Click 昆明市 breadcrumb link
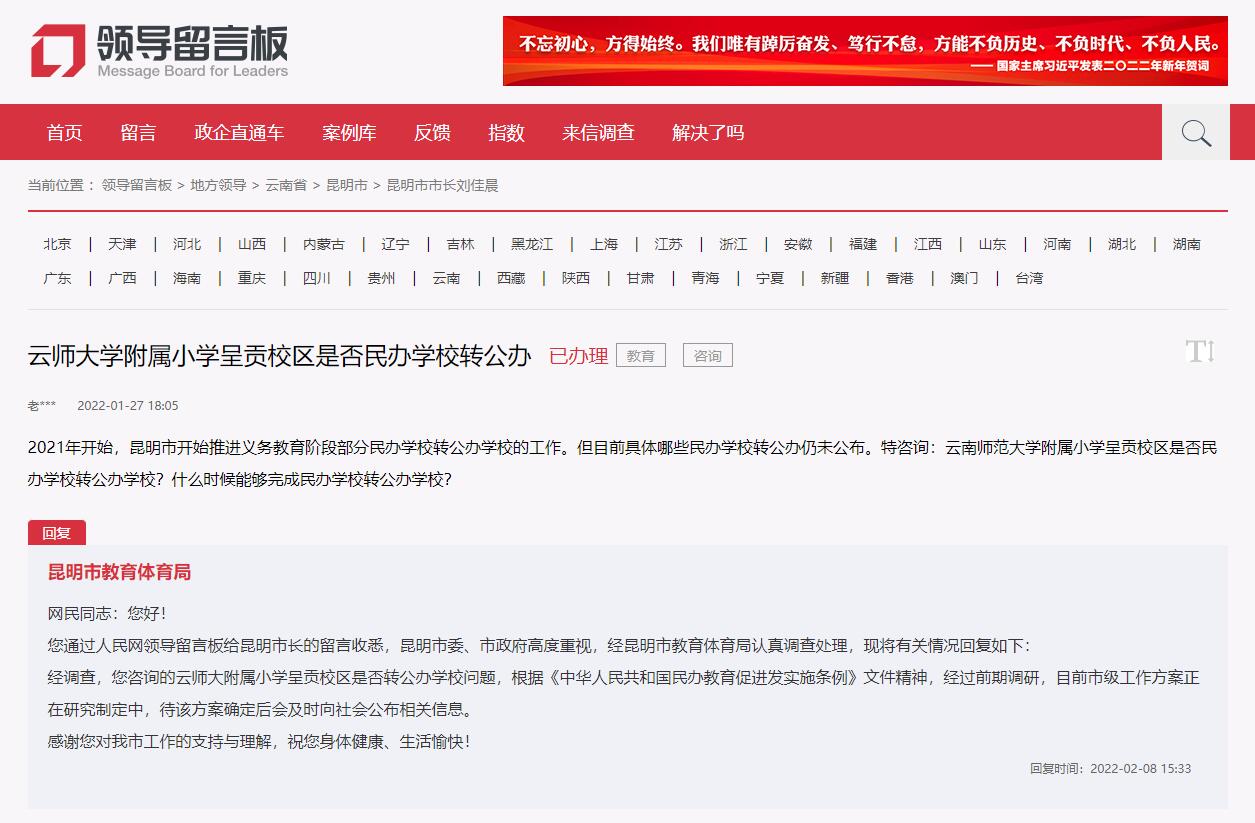Viewport: 1255px width, 823px height. pos(347,185)
